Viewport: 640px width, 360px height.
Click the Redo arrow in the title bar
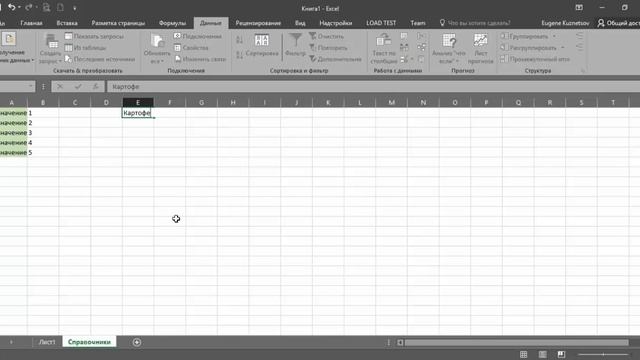[28, 7]
